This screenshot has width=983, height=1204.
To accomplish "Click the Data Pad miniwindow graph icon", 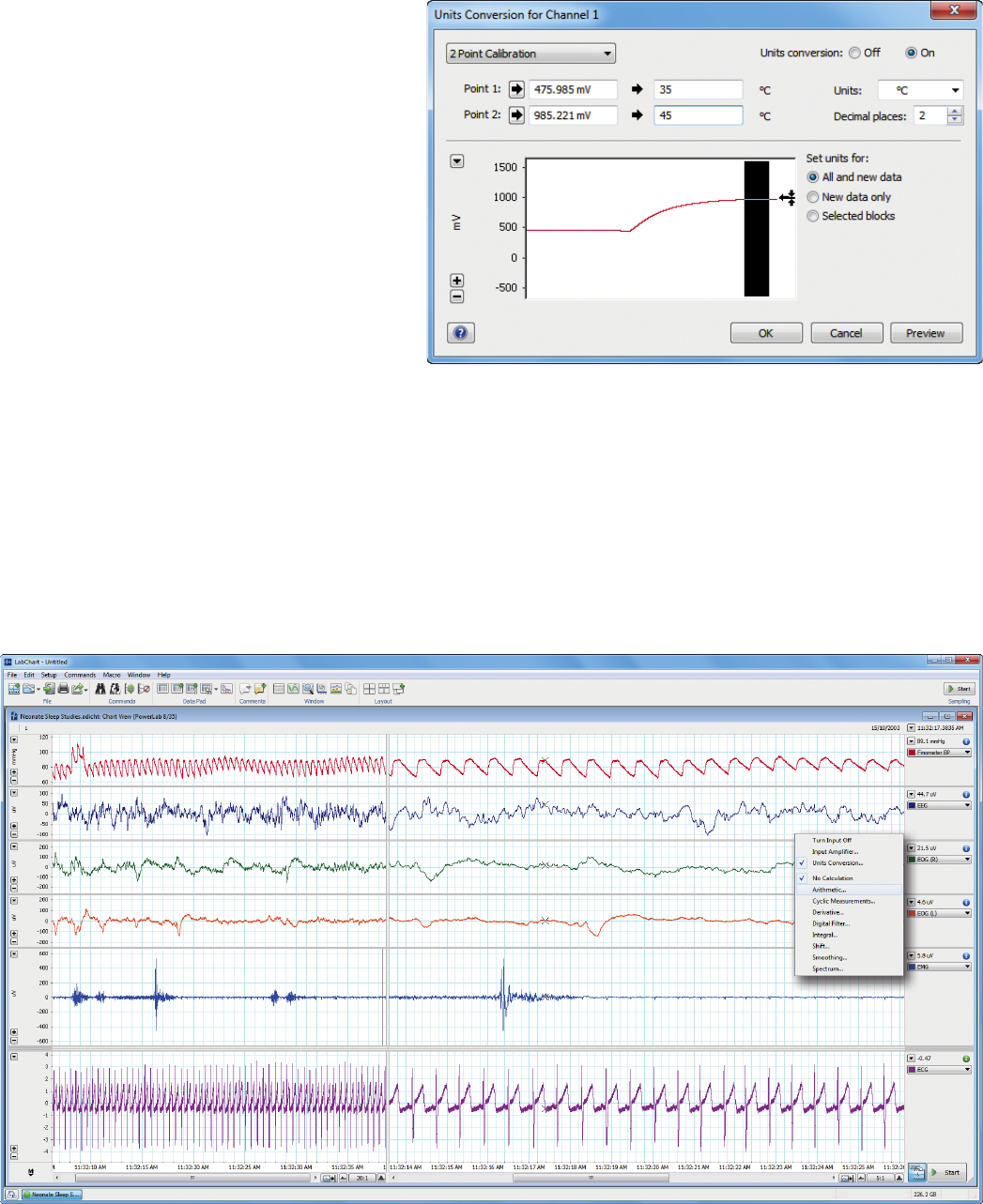I will [x=226, y=689].
